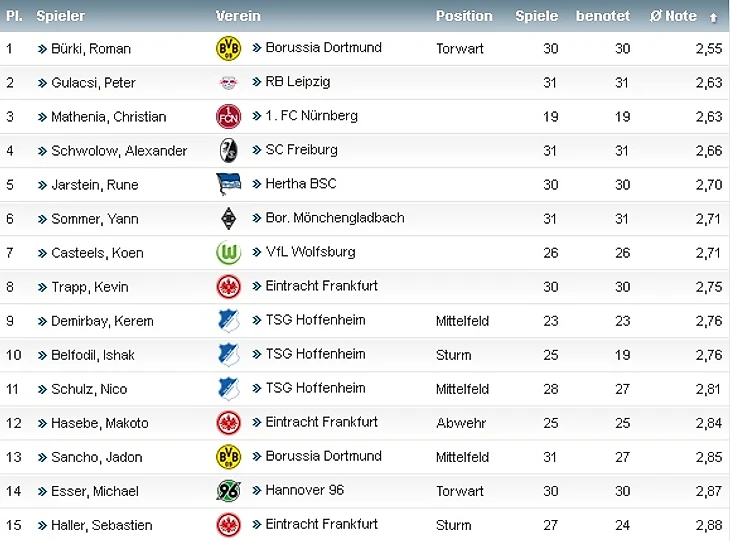Image resolution: width=730 pixels, height=541 pixels.
Task: Sort table by benotet column header
Action: pos(603,16)
